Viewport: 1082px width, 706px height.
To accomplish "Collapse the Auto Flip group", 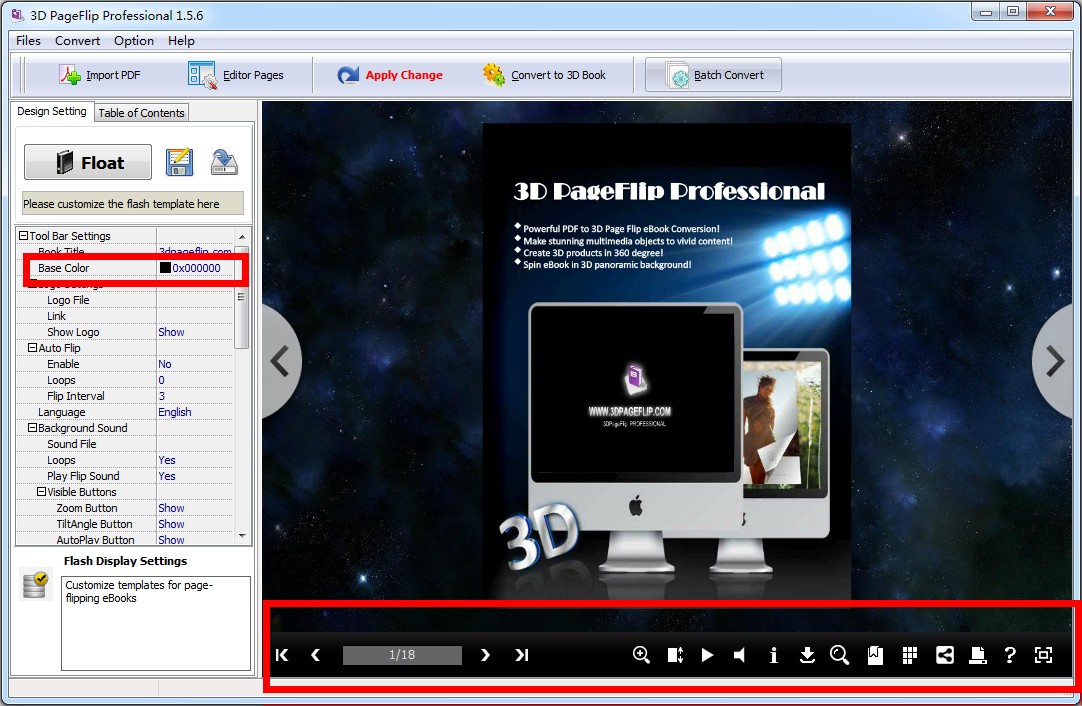I will coord(32,348).
